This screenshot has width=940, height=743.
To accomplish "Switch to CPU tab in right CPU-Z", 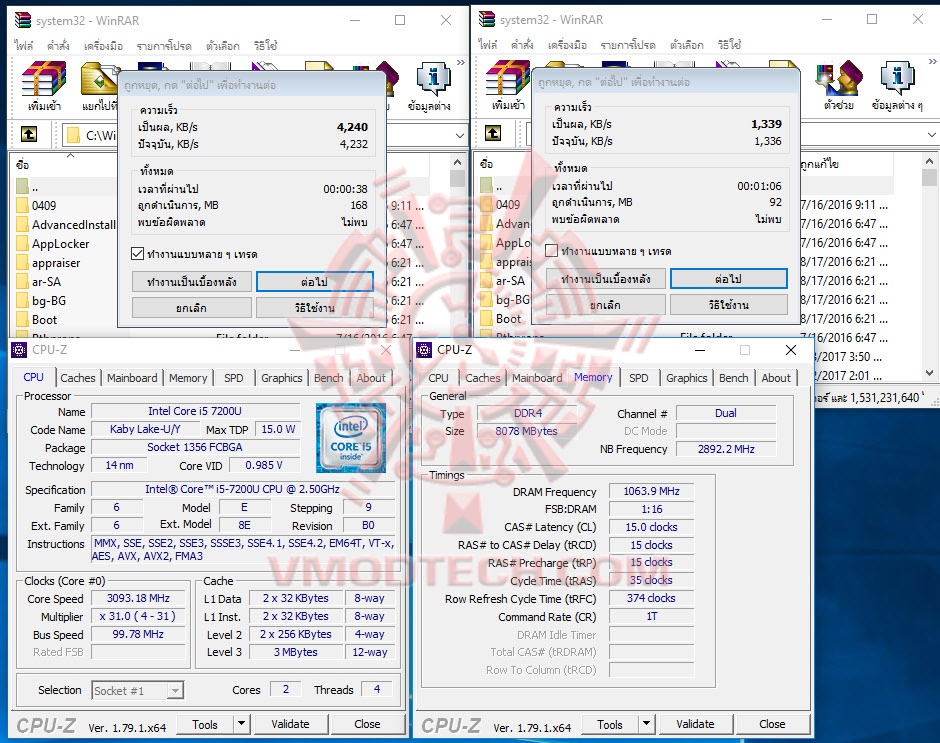I will (x=438, y=378).
